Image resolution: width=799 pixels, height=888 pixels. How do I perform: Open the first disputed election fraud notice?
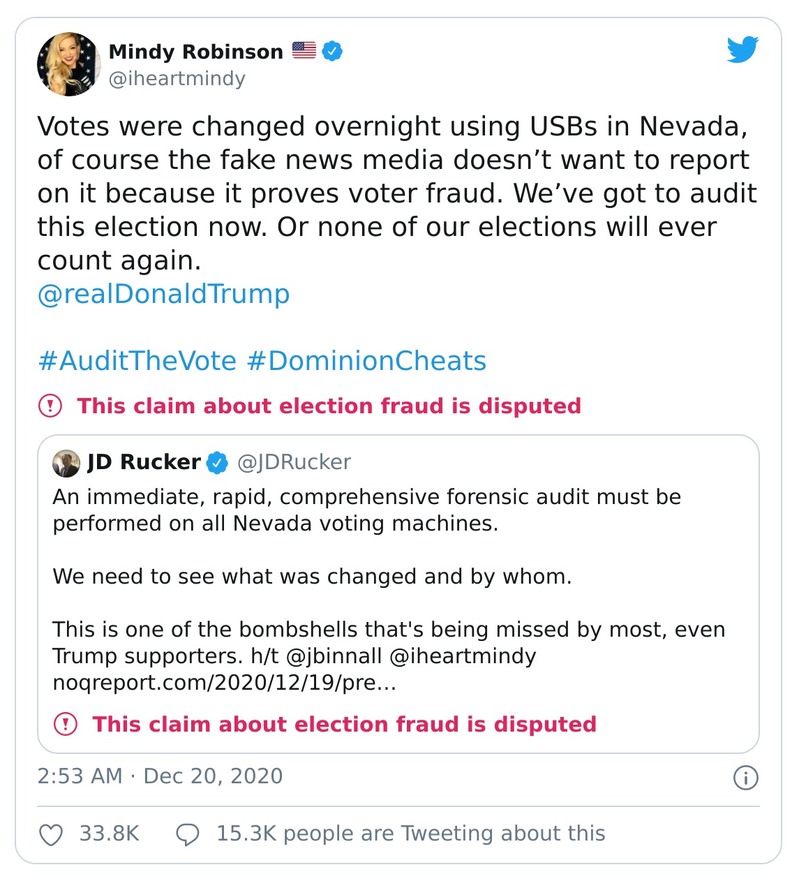[328, 406]
